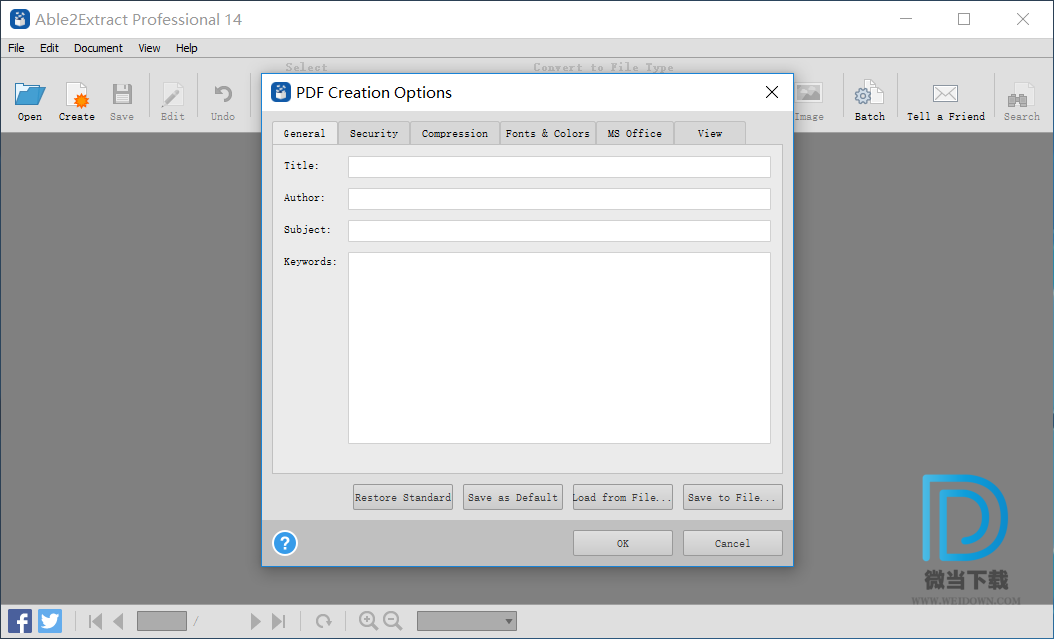Open help with the question mark icon
Viewport: 1054px width, 639px height.
pyautogui.click(x=284, y=543)
